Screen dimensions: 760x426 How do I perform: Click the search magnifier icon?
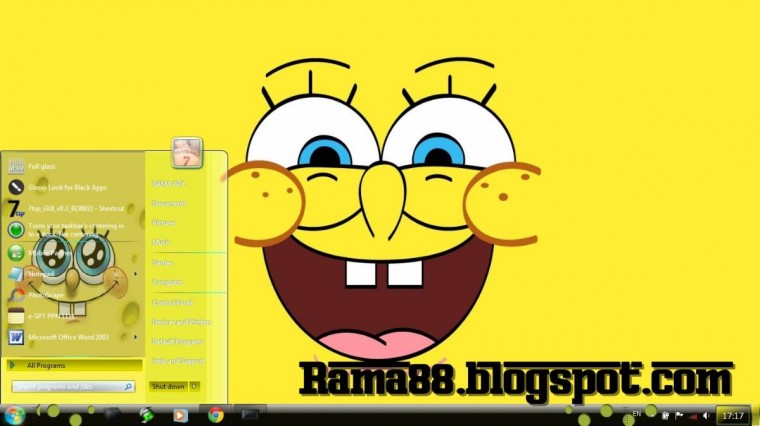pos(128,387)
